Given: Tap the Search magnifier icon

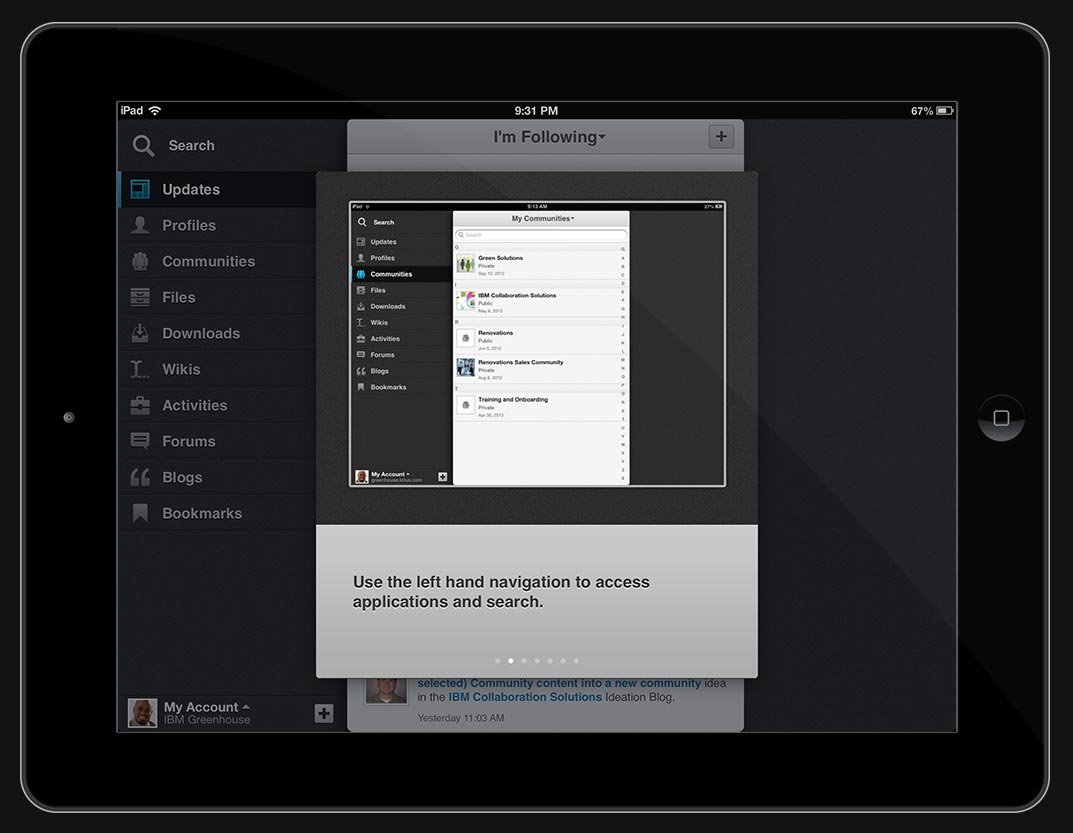Looking at the screenshot, I should 144,146.
